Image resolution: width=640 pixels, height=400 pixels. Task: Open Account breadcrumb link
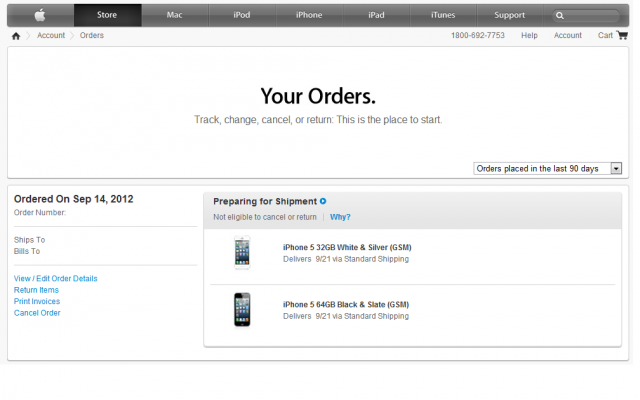[x=51, y=36]
